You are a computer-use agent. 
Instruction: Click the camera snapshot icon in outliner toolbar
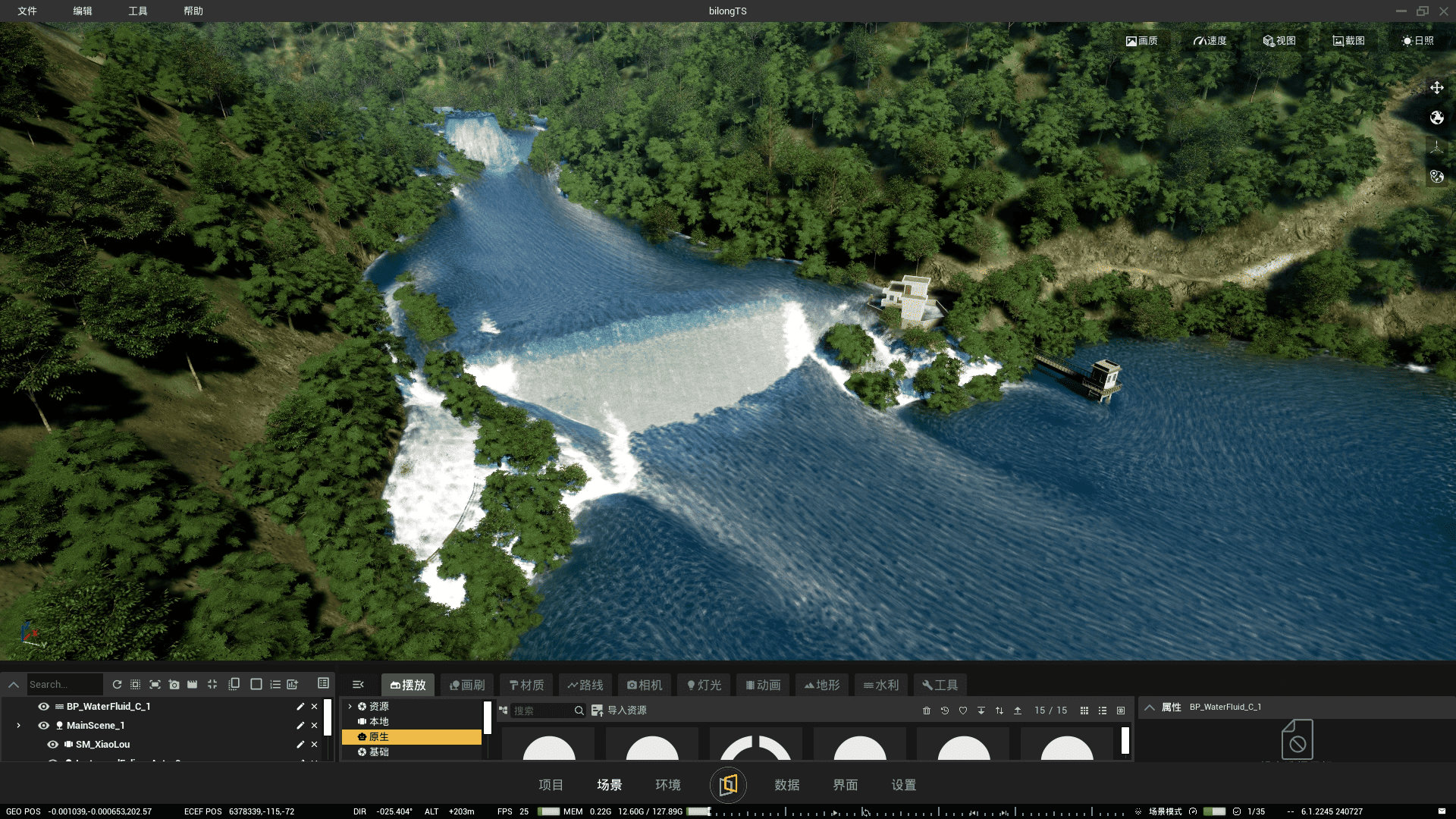tap(174, 684)
